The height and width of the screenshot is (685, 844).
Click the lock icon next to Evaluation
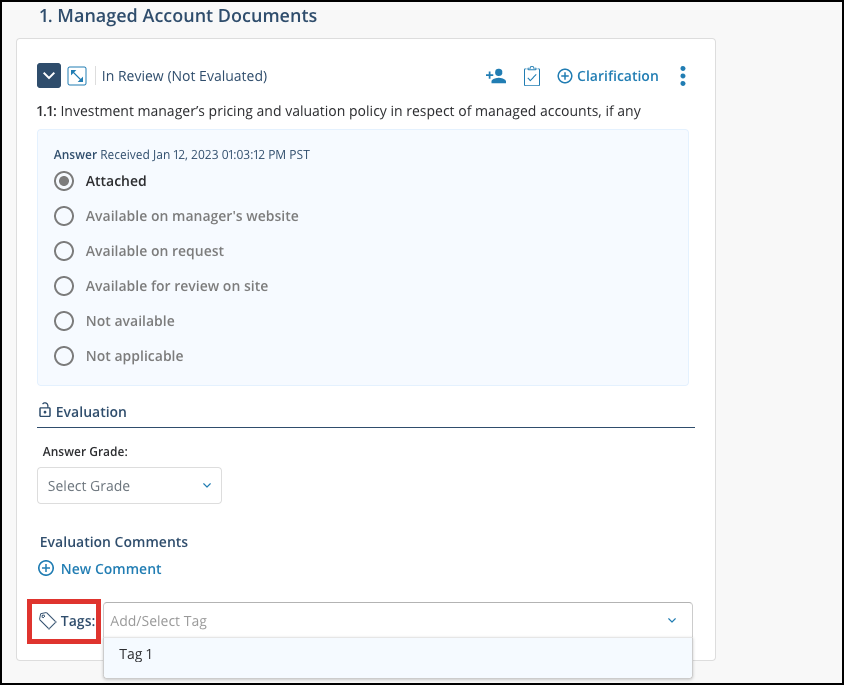tap(45, 411)
